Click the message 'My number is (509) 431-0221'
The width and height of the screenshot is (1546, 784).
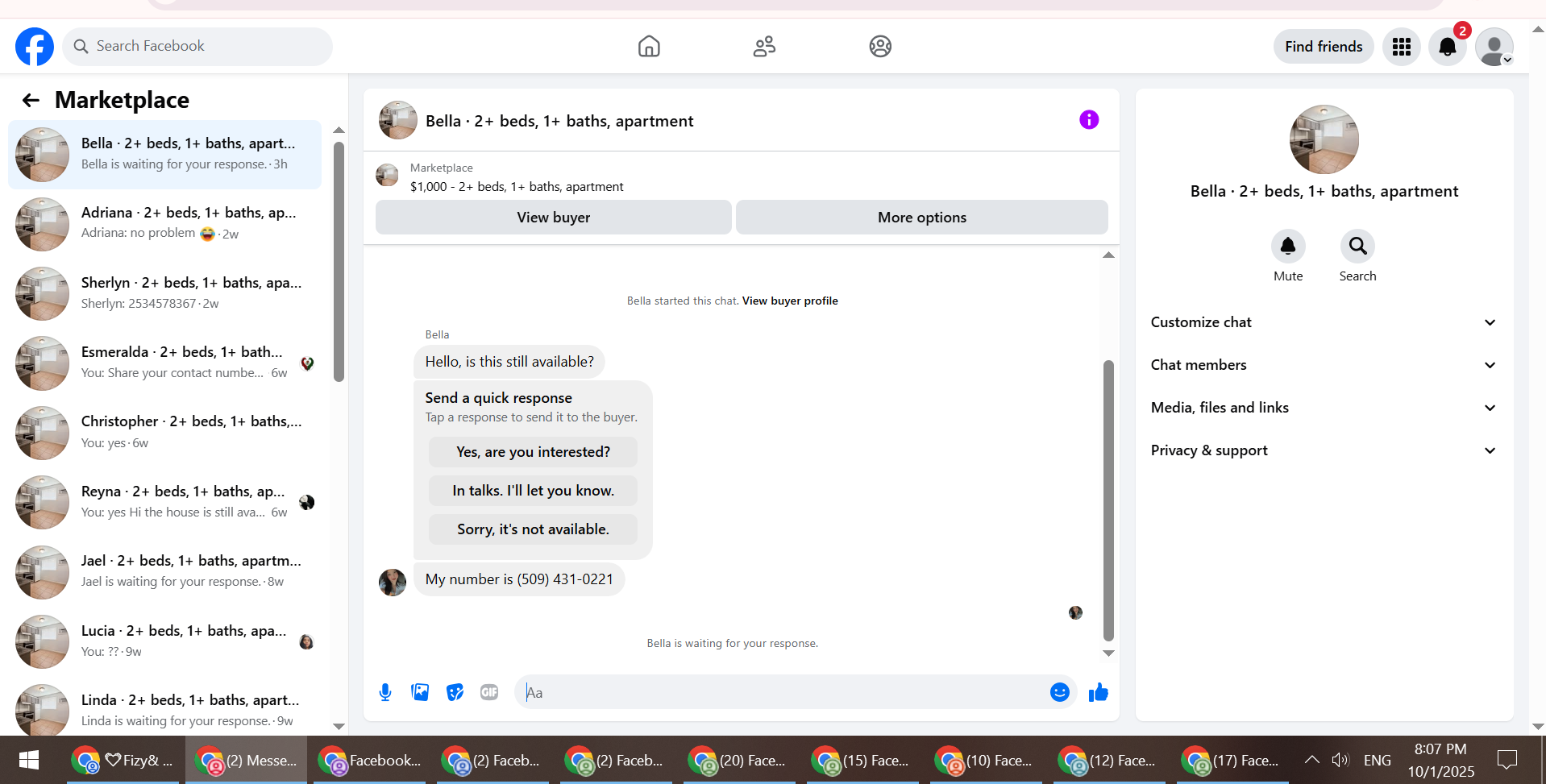[x=519, y=579]
